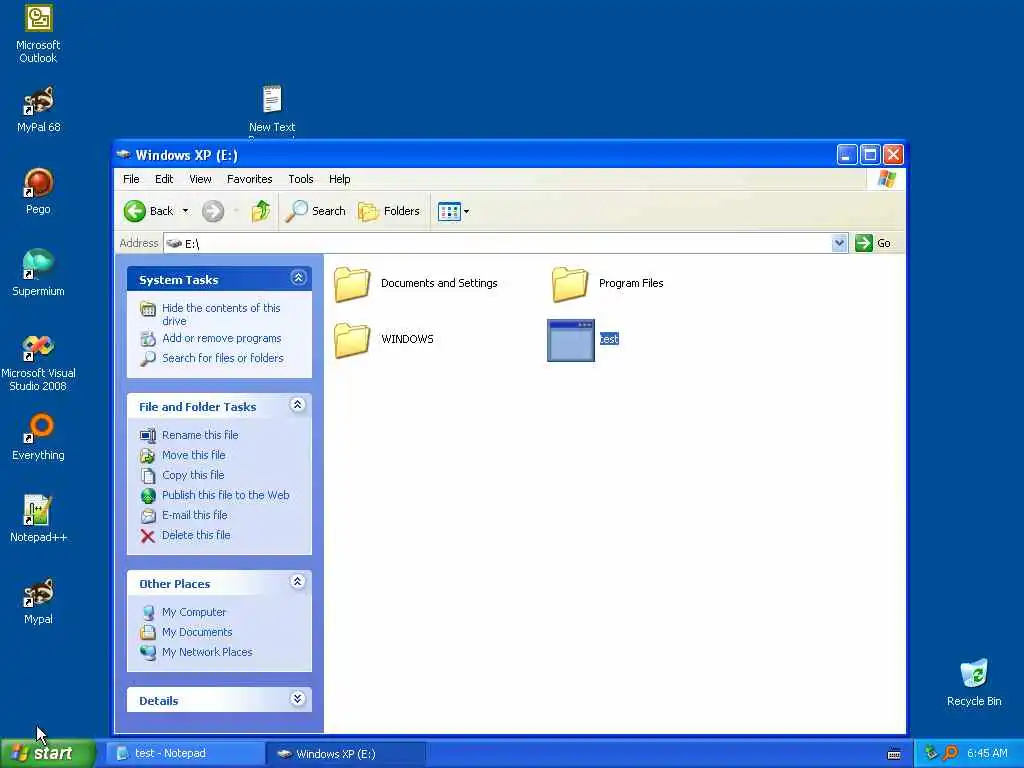
Task: Click the network tray icon
Action: point(931,753)
